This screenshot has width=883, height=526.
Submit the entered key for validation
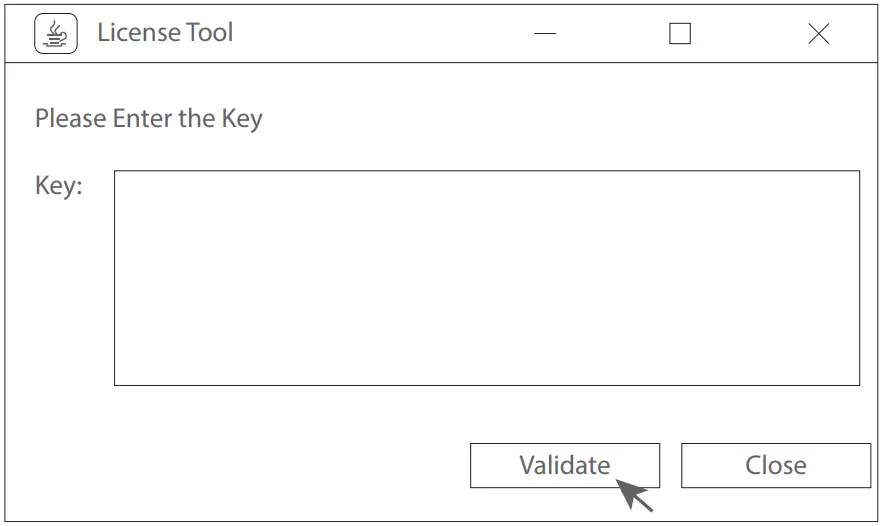564,465
